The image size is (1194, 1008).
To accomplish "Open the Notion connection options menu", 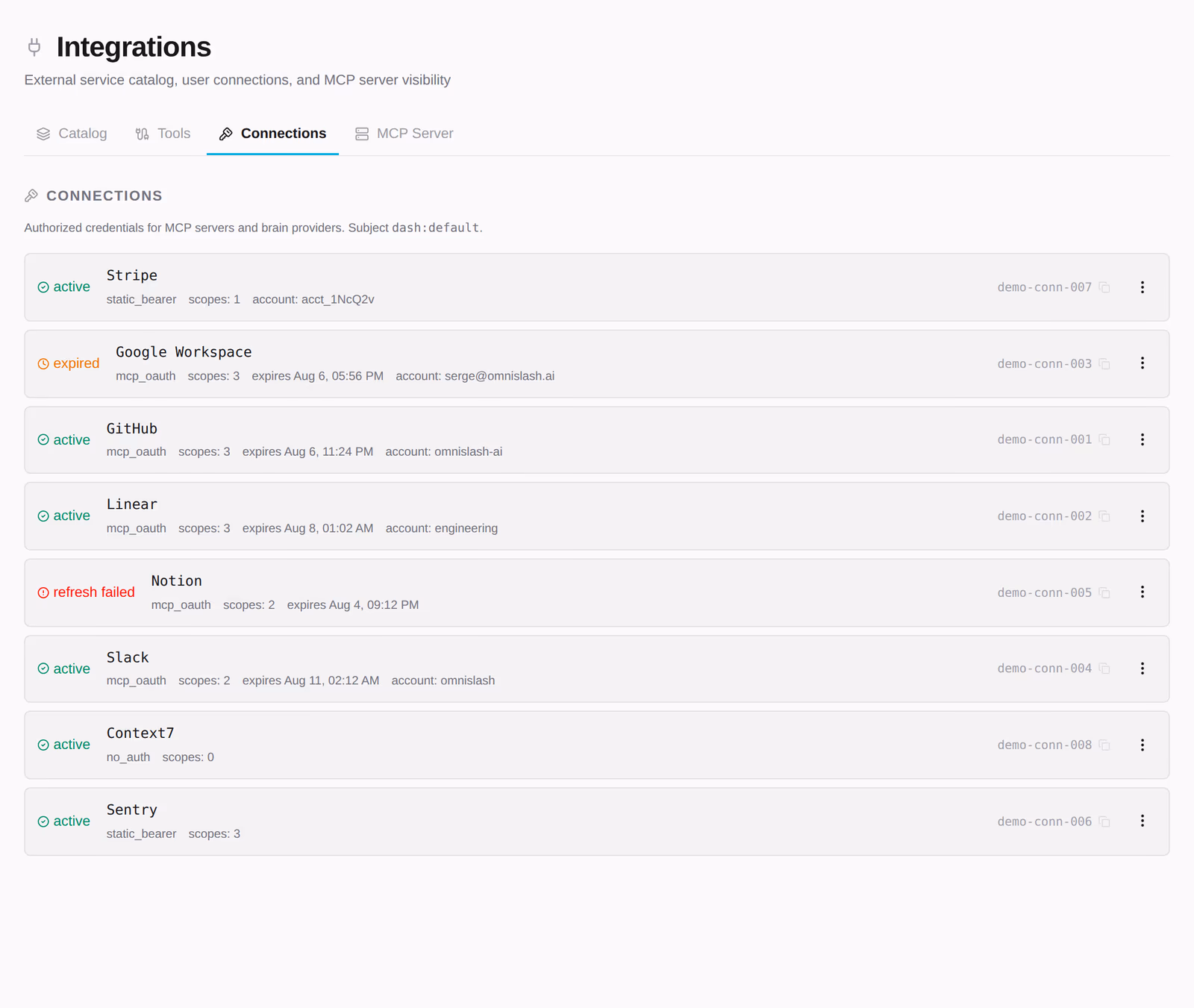I will (x=1142, y=592).
